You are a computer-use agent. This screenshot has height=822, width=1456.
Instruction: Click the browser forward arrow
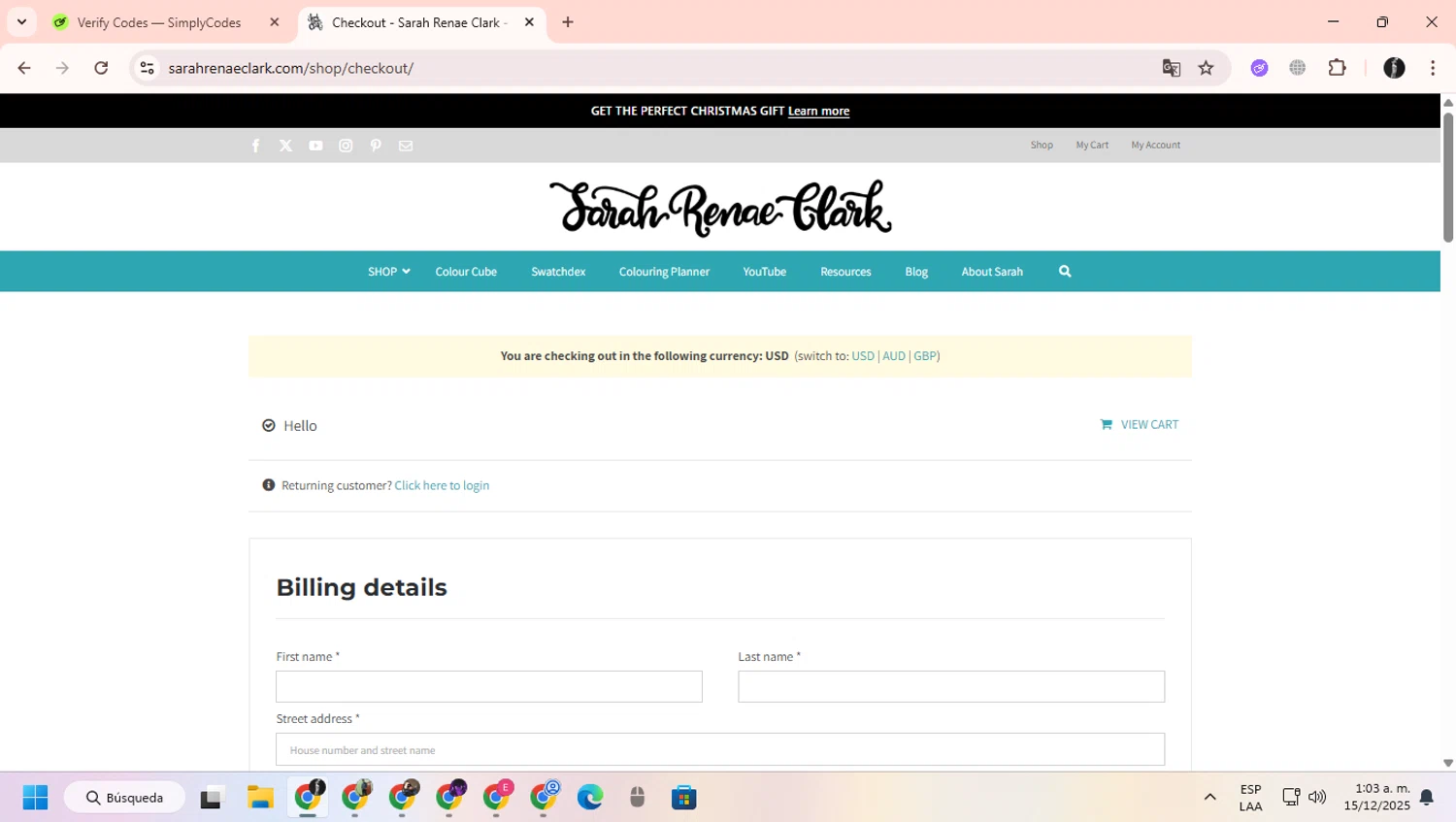pyautogui.click(x=62, y=68)
